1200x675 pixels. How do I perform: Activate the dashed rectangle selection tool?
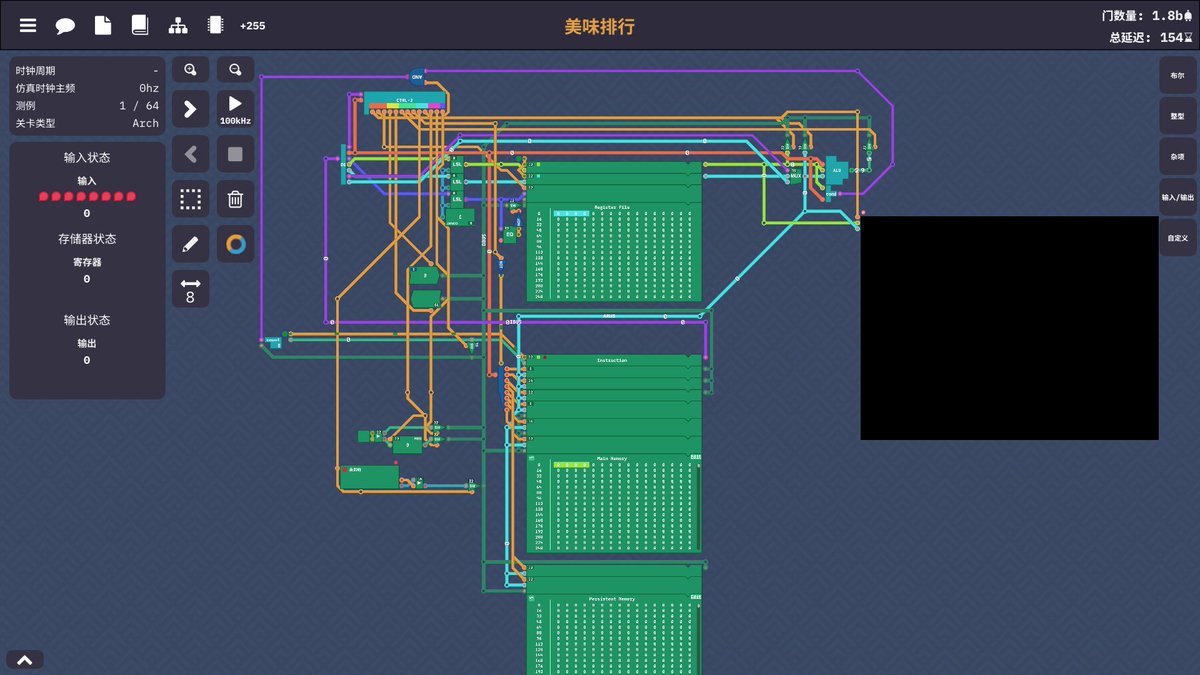point(190,199)
